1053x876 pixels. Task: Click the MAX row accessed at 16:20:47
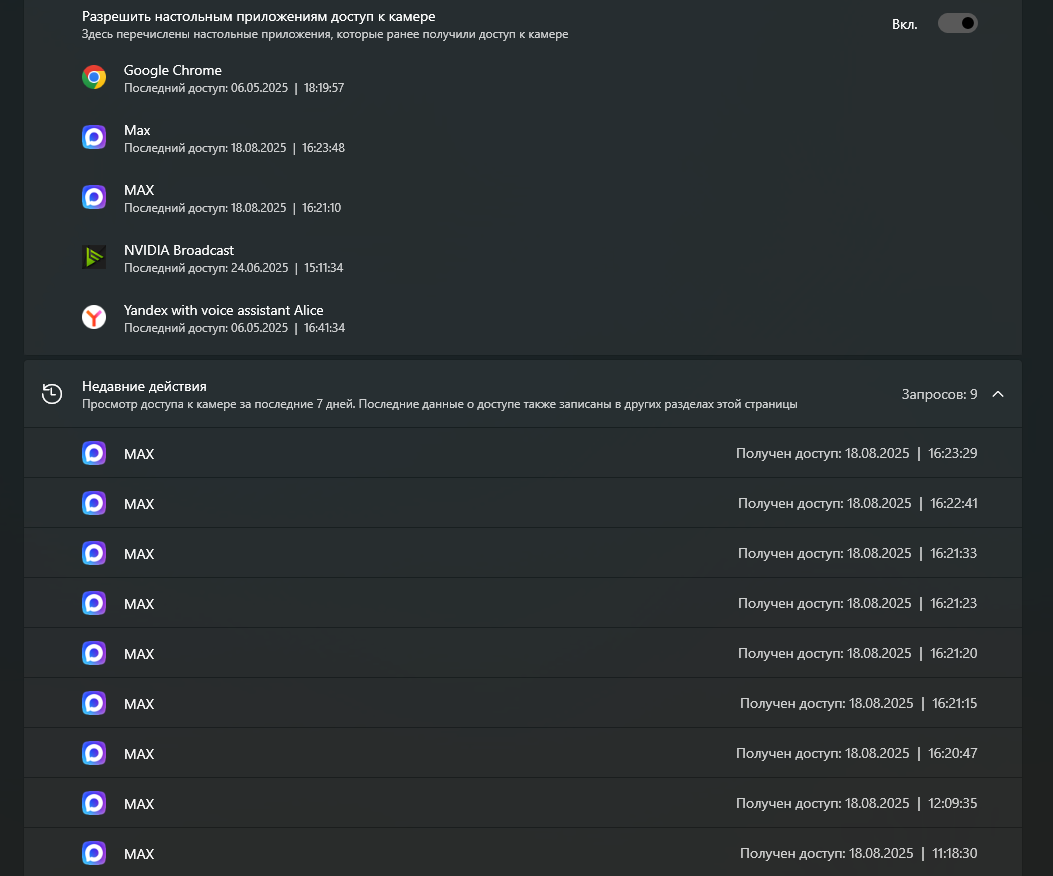[x=522, y=753]
